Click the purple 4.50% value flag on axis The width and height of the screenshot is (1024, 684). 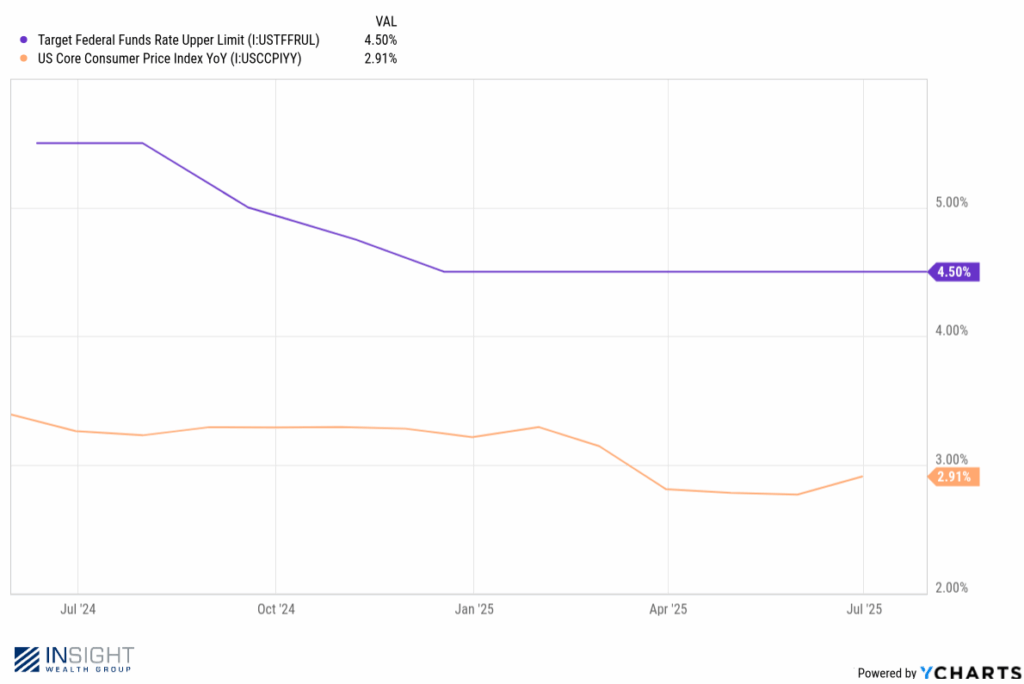coord(954,272)
